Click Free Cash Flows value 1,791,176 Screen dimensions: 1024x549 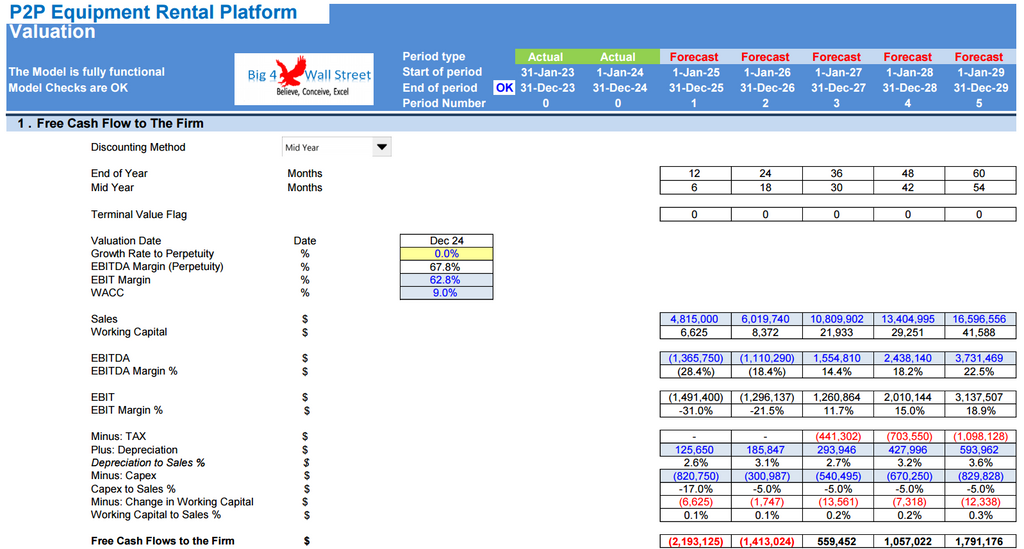(978, 541)
